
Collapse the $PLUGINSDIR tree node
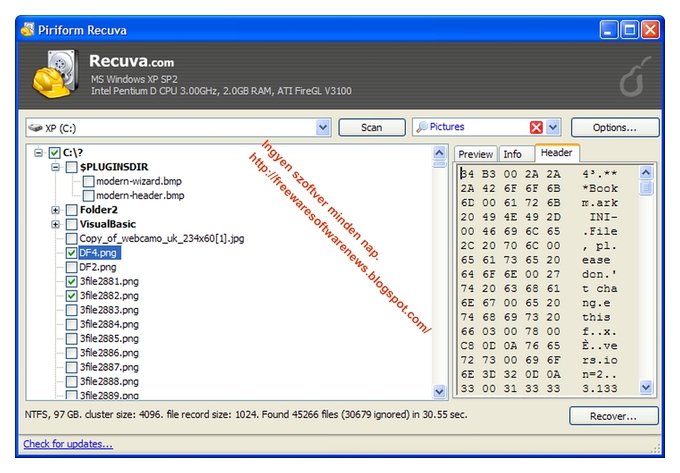click(x=56, y=167)
